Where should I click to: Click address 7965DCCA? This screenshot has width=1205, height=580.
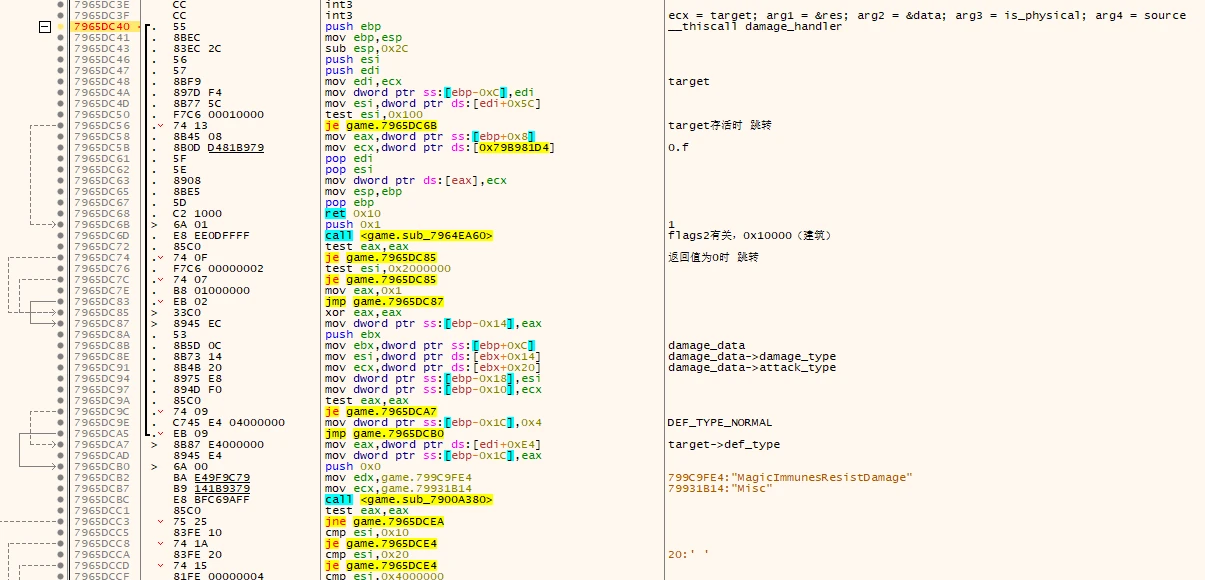pos(101,555)
